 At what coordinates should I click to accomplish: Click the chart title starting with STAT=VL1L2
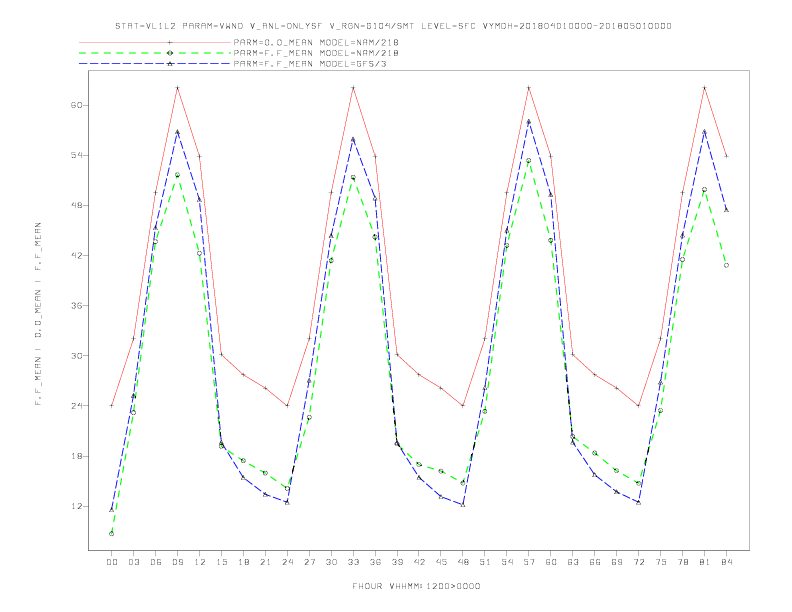[x=393, y=26]
